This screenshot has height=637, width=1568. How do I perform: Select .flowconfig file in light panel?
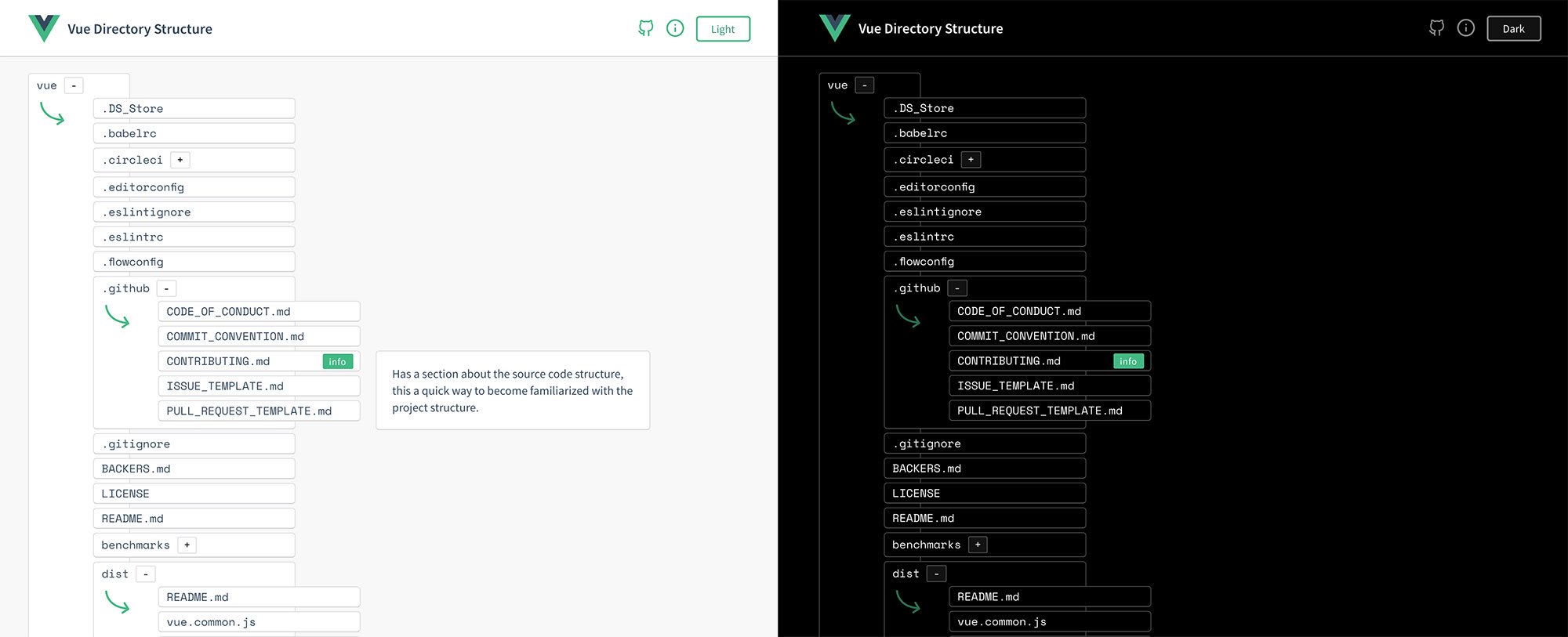pyautogui.click(x=194, y=262)
